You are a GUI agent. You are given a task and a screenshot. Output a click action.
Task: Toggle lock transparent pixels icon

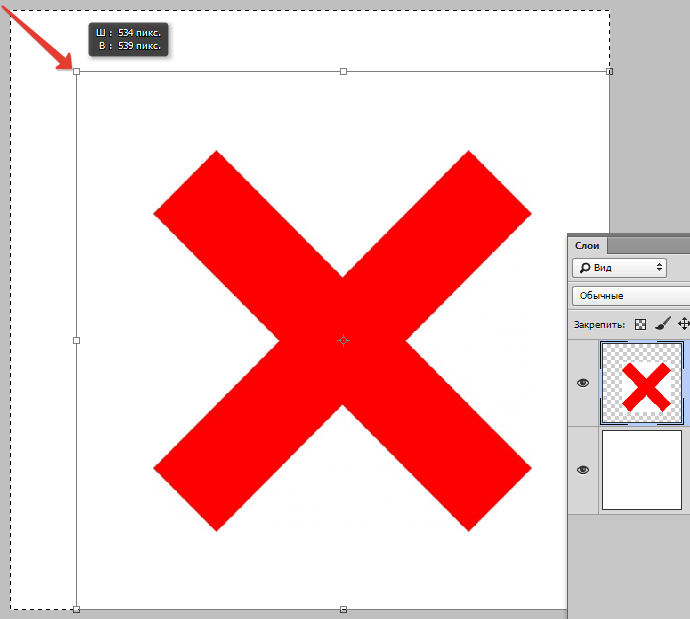click(640, 325)
